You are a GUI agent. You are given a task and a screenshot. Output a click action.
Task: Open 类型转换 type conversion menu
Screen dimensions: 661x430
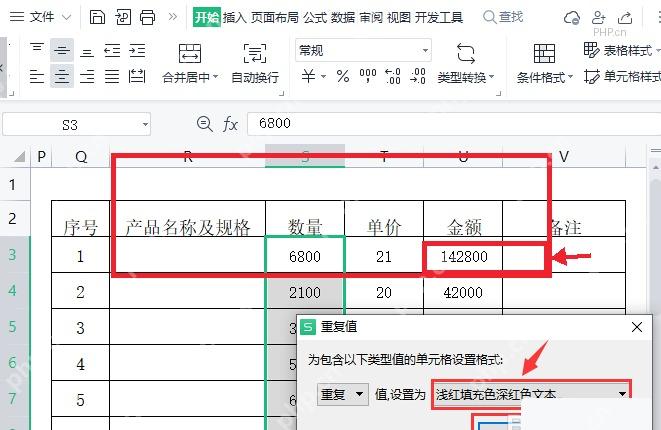pyautogui.click(x=465, y=63)
